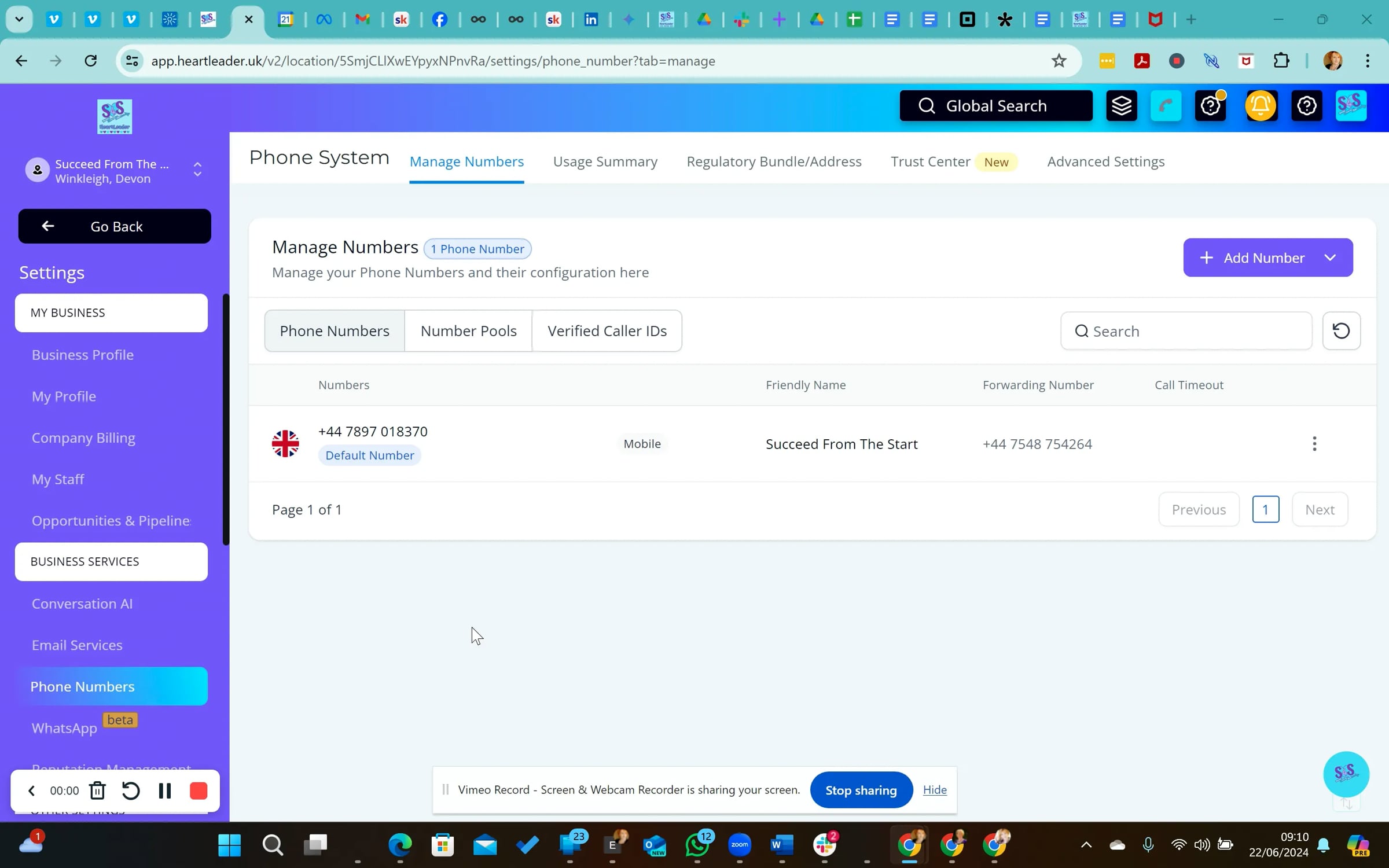
Task: Delete the recording with the trash icon
Action: 97,790
